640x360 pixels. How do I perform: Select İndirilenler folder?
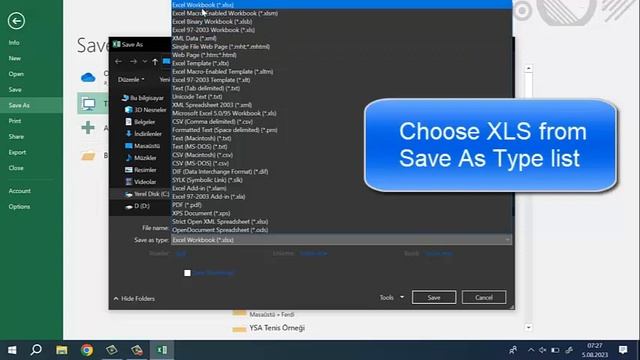coord(143,133)
